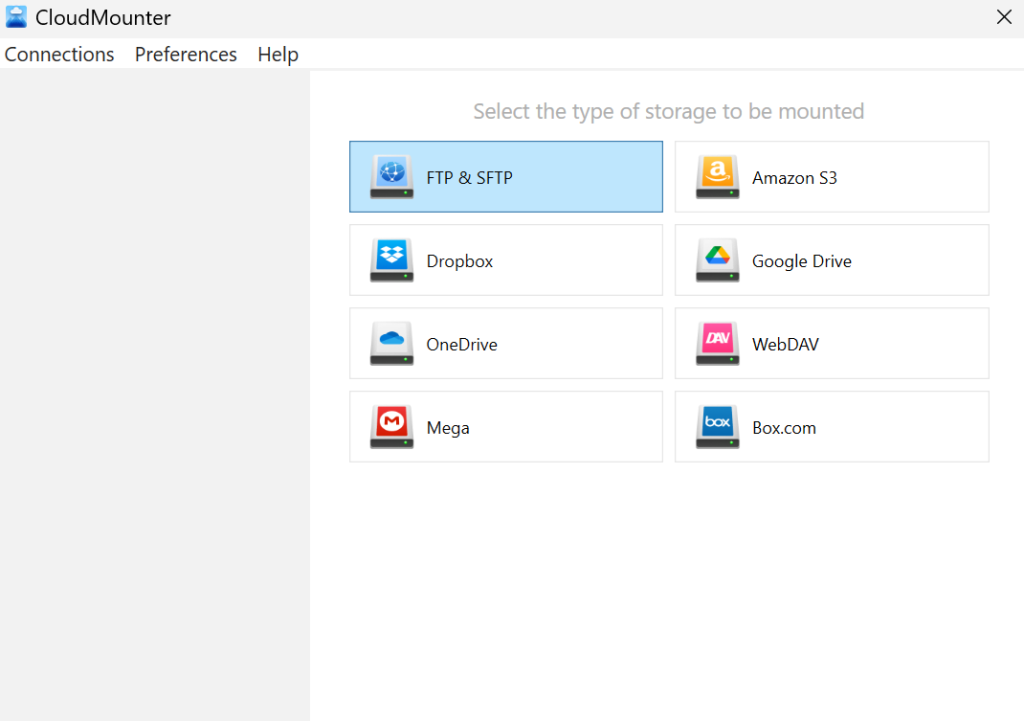The height and width of the screenshot is (721, 1024).
Task: Click the Box.com drive icon
Action: pyautogui.click(x=717, y=427)
